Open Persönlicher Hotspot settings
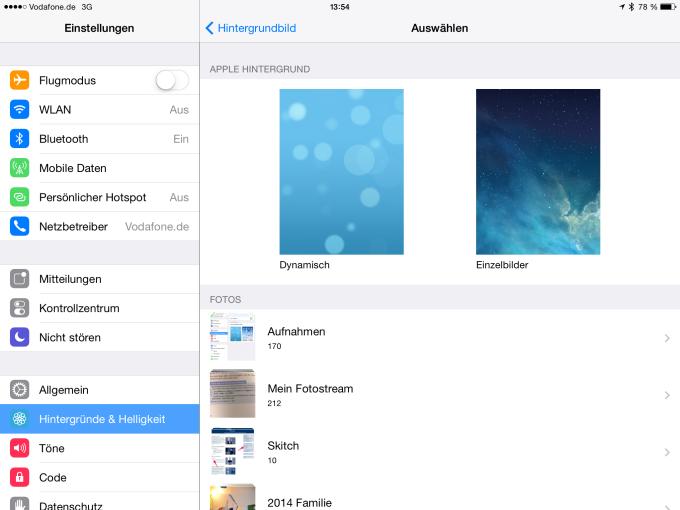 100,197
